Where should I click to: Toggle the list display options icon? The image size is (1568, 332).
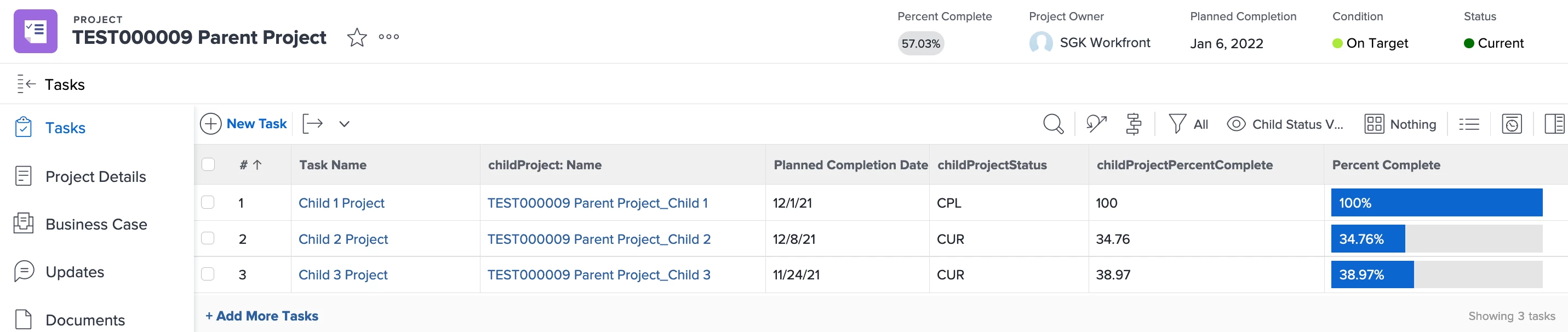[1469, 124]
